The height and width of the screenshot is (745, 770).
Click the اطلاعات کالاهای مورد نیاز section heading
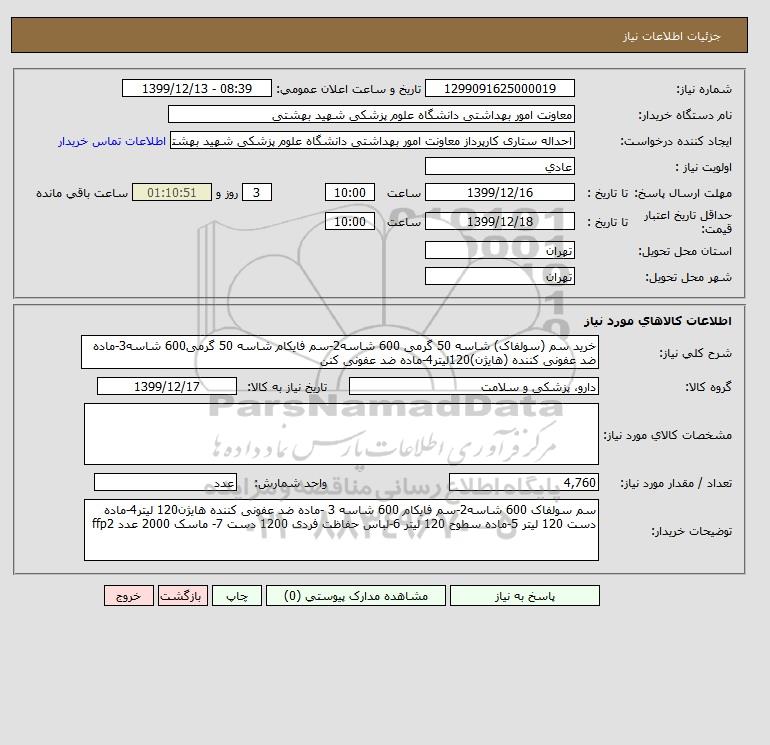pyautogui.click(x=658, y=321)
